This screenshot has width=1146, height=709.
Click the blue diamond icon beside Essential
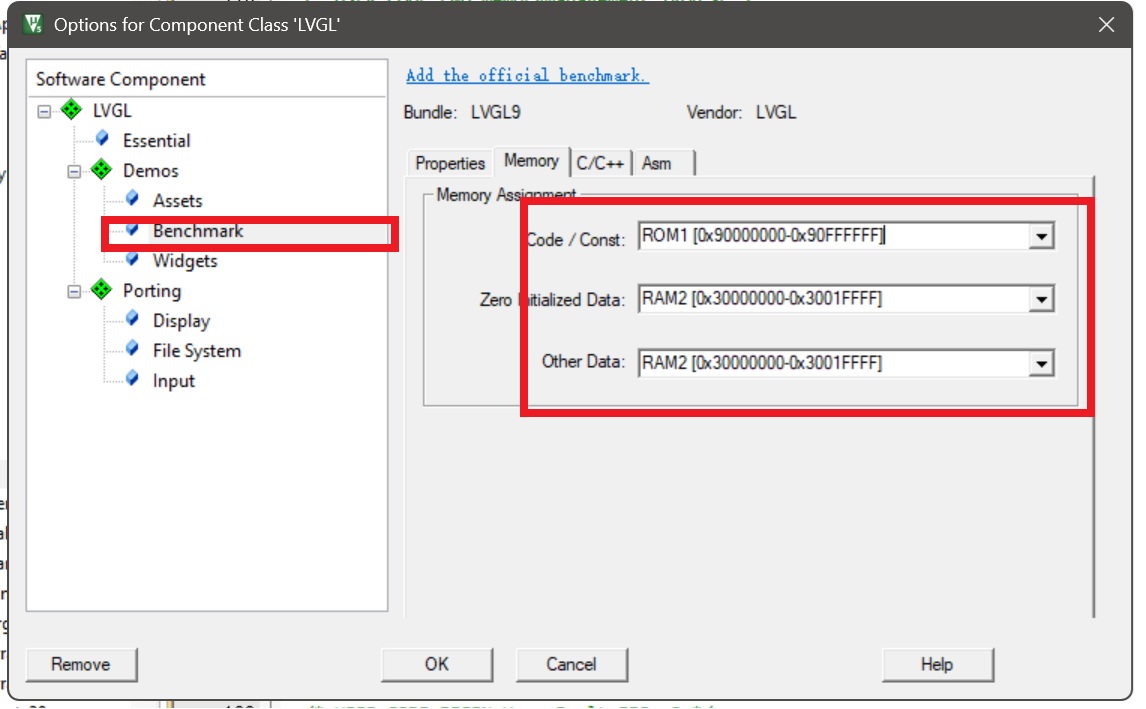pos(102,139)
